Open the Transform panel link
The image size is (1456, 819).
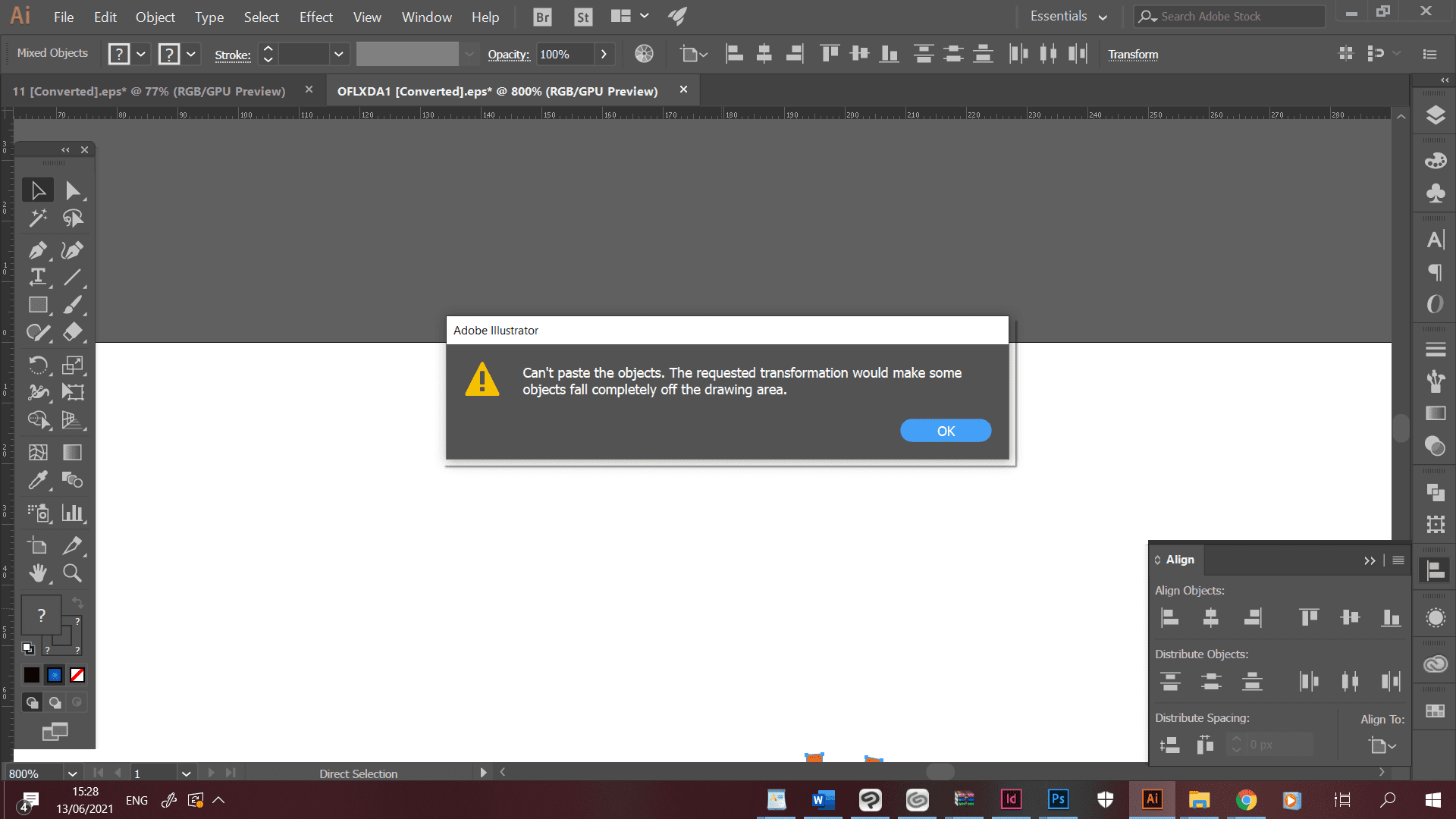[x=1133, y=55]
